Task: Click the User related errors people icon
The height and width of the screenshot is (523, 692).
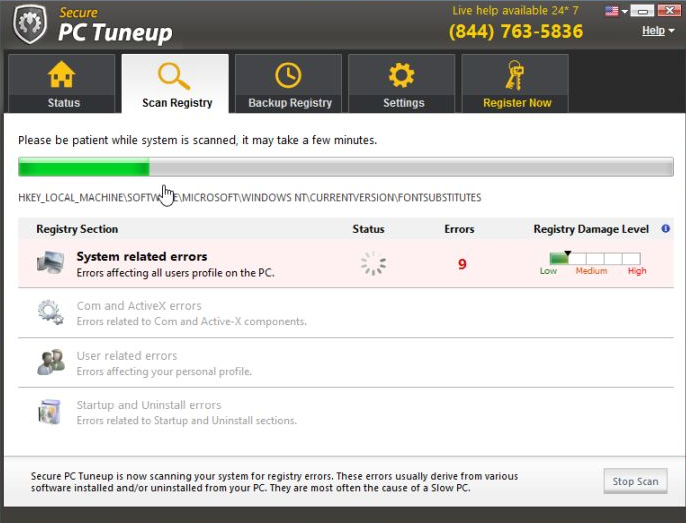Action: (50, 362)
